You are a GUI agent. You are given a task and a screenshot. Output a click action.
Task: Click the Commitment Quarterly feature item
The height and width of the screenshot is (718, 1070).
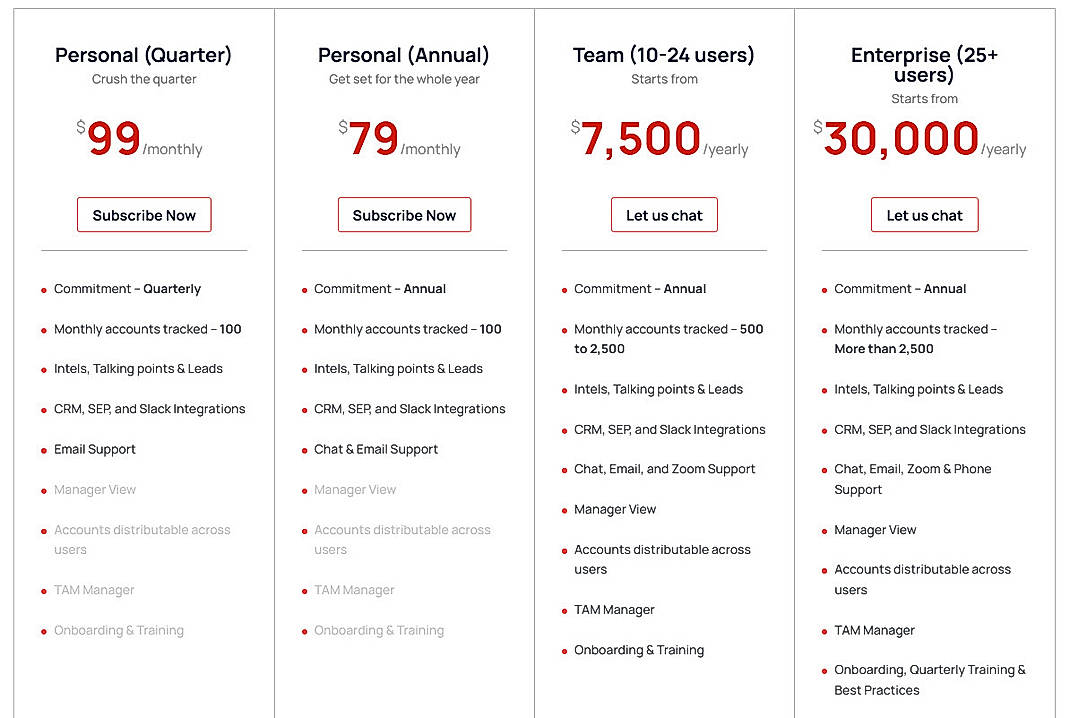coord(128,289)
